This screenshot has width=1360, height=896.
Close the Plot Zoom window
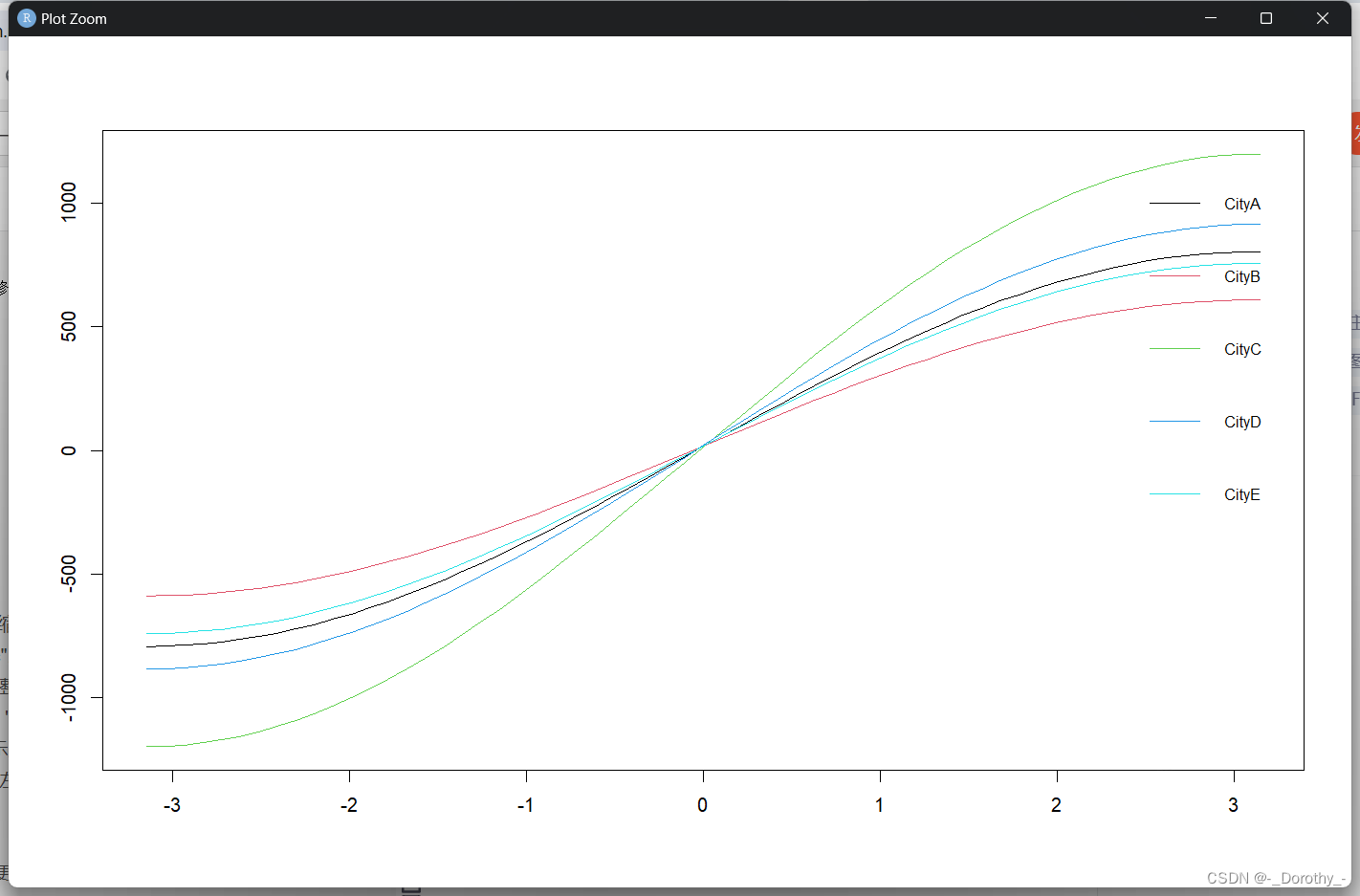(x=1323, y=18)
